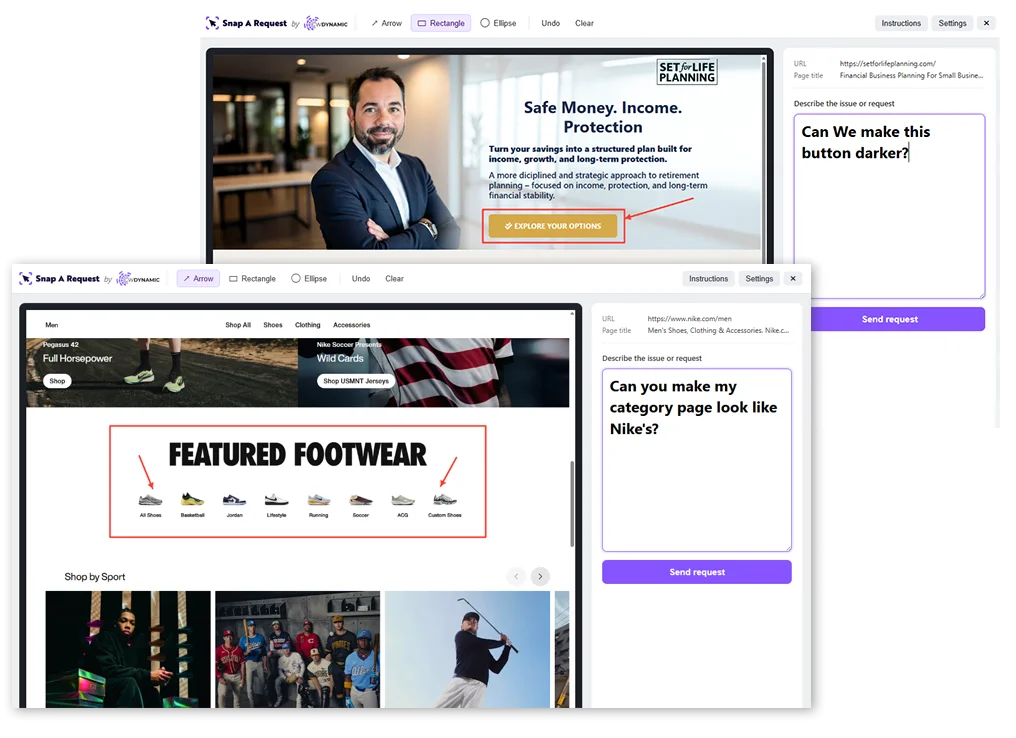The image size is (1016, 738).
Task: Click previous arrow in Shop by Sport carousel
Action: 516,577
